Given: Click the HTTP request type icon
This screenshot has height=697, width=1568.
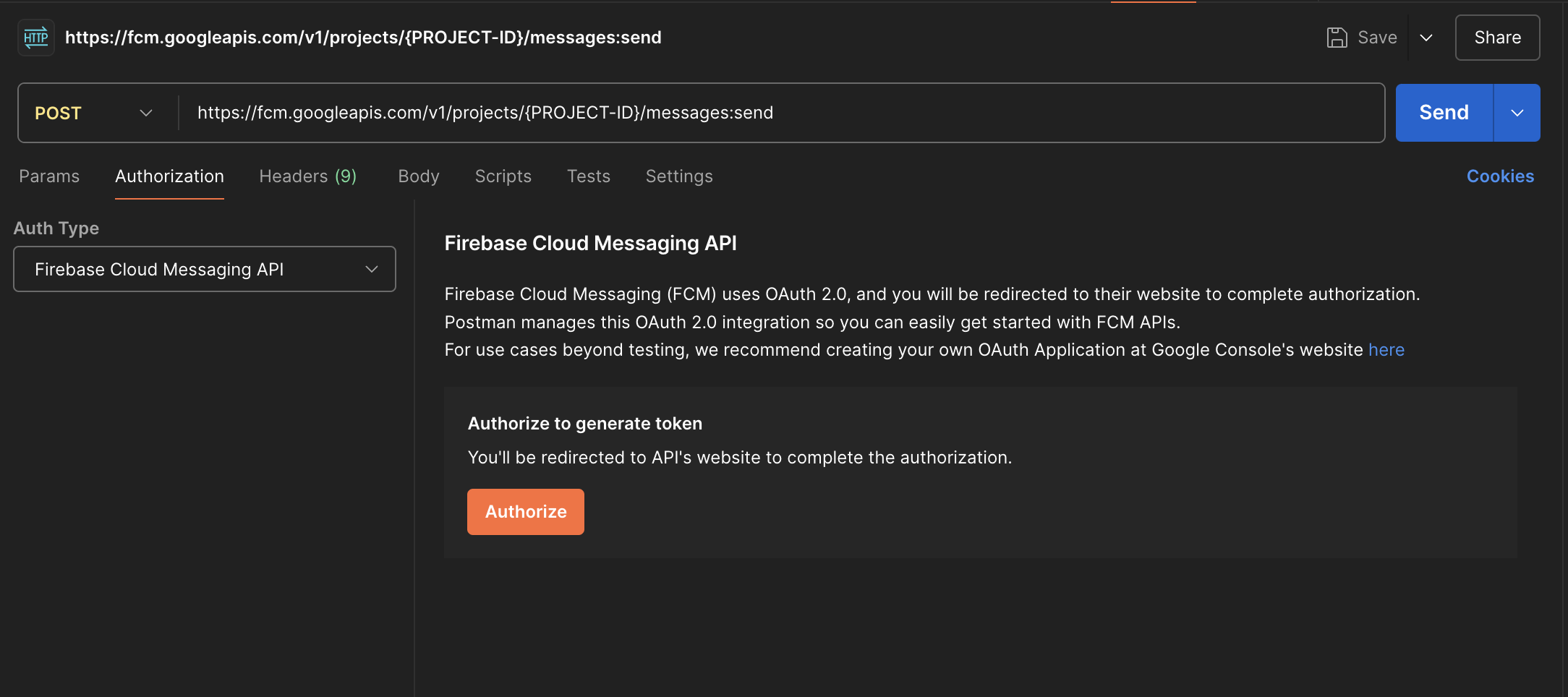Looking at the screenshot, I should [36, 38].
